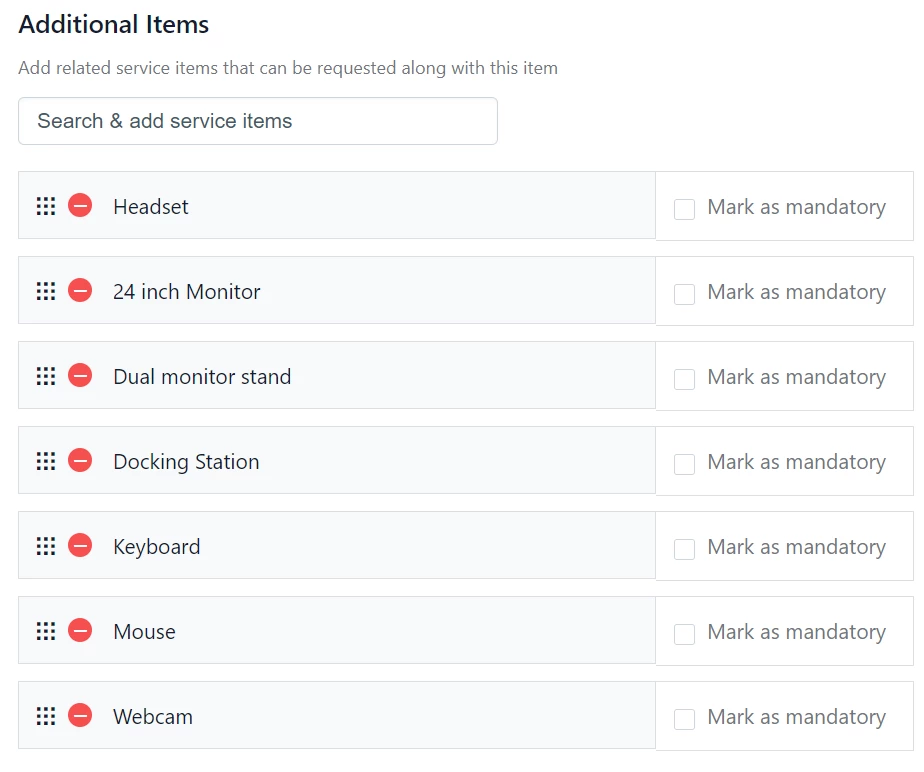Focus the Search & add service items field
Viewport: 924px width, 772px height.
coord(258,121)
